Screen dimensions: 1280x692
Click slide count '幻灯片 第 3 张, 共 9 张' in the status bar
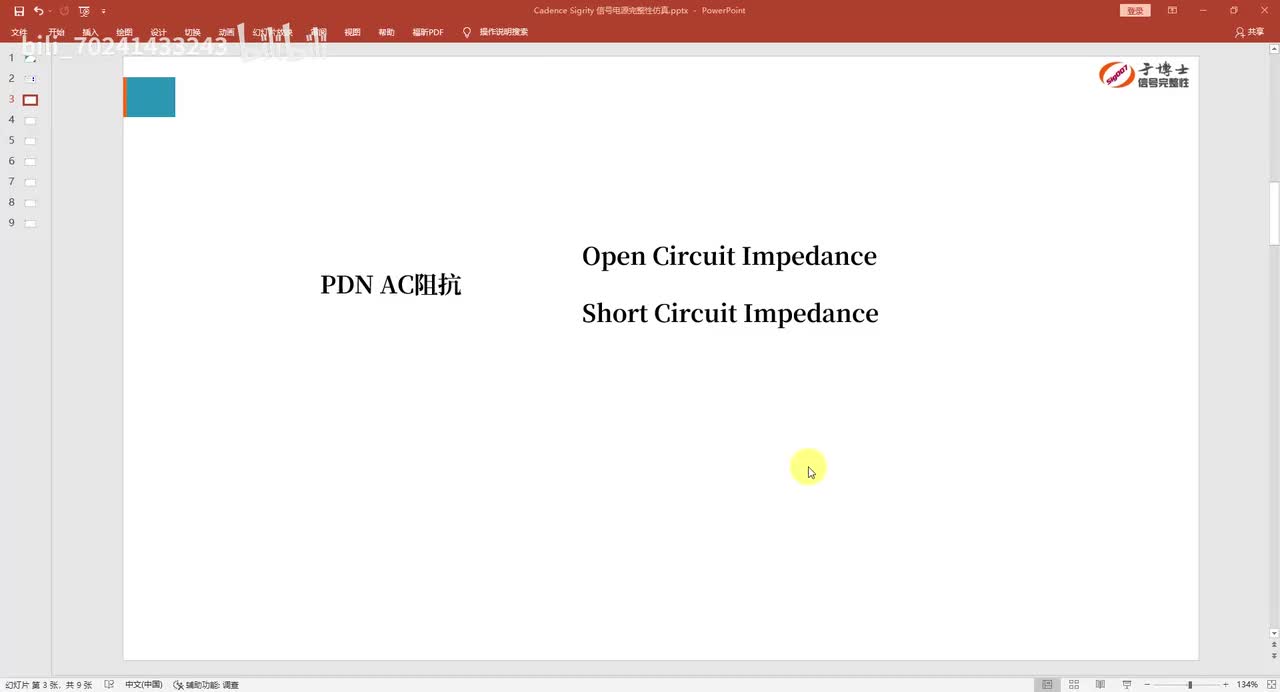[x=48, y=685]
